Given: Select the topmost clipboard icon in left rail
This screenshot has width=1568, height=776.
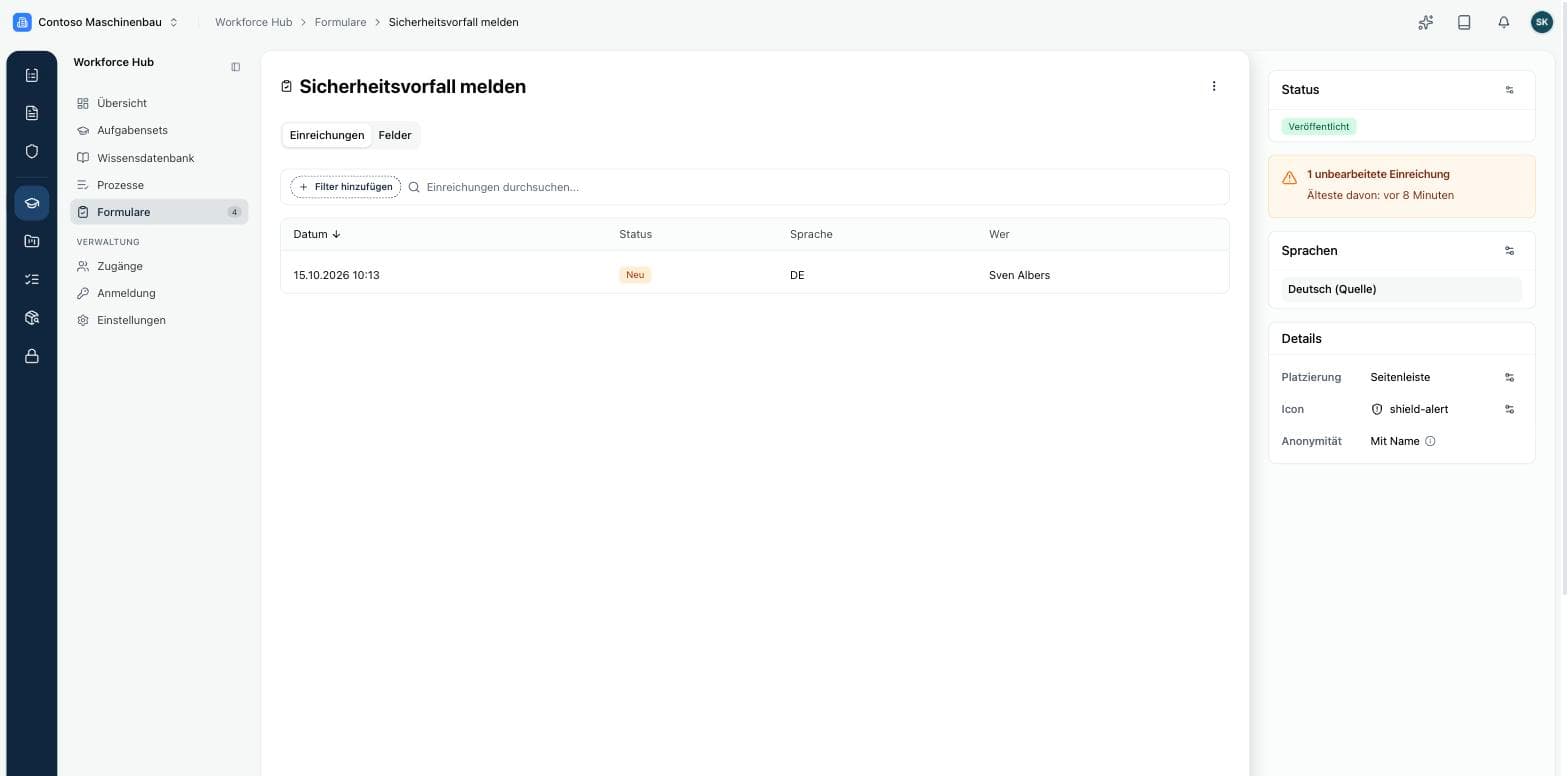Looking at the screenshot, I should [x=32, y=75].
